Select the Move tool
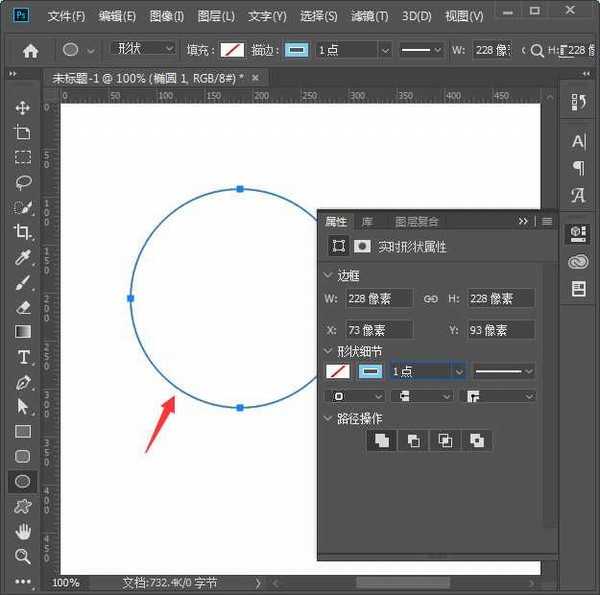This screenshot has width=600, height=595. (x=22, y=108)
